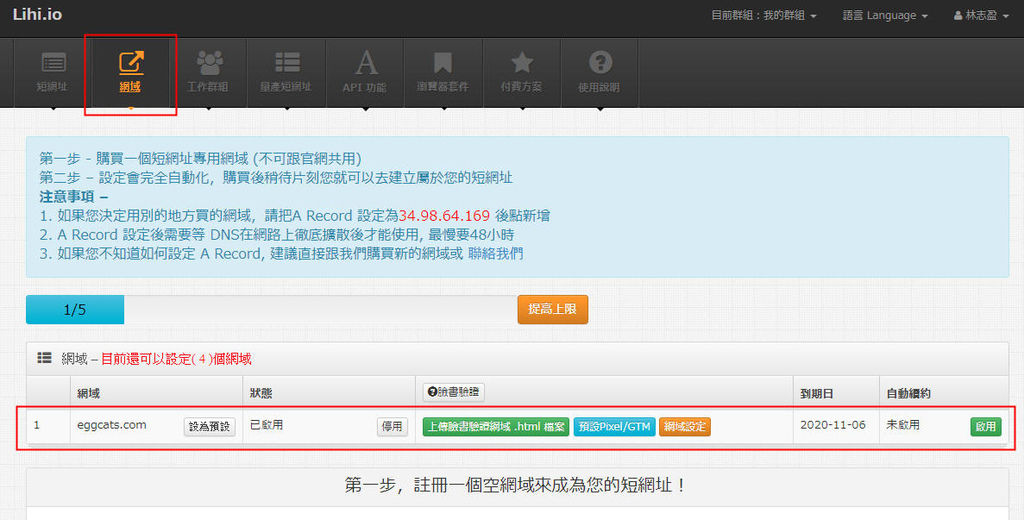Click the red 目前還可以設定( 4 )個網域 text
1024x520 pixels.
(176, 359)
